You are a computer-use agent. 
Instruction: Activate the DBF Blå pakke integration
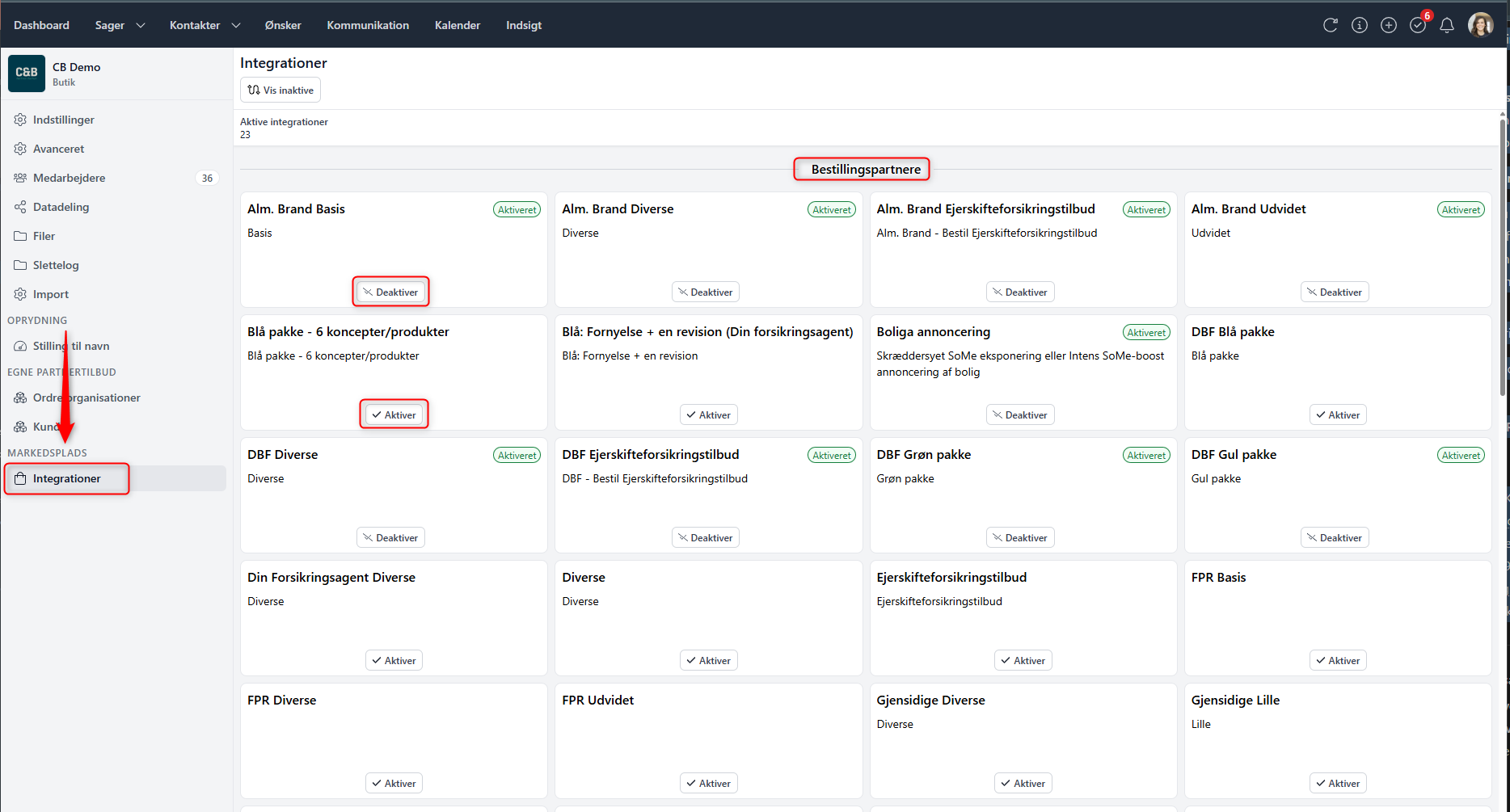[x=1337, y=414]
